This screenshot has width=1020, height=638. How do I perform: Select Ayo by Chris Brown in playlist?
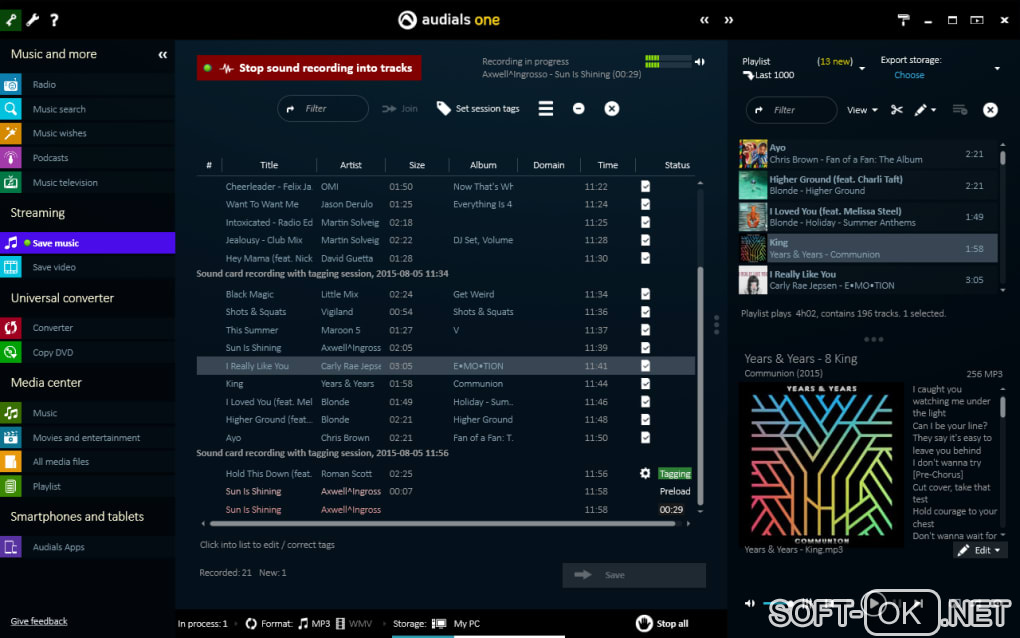(868, 154)
